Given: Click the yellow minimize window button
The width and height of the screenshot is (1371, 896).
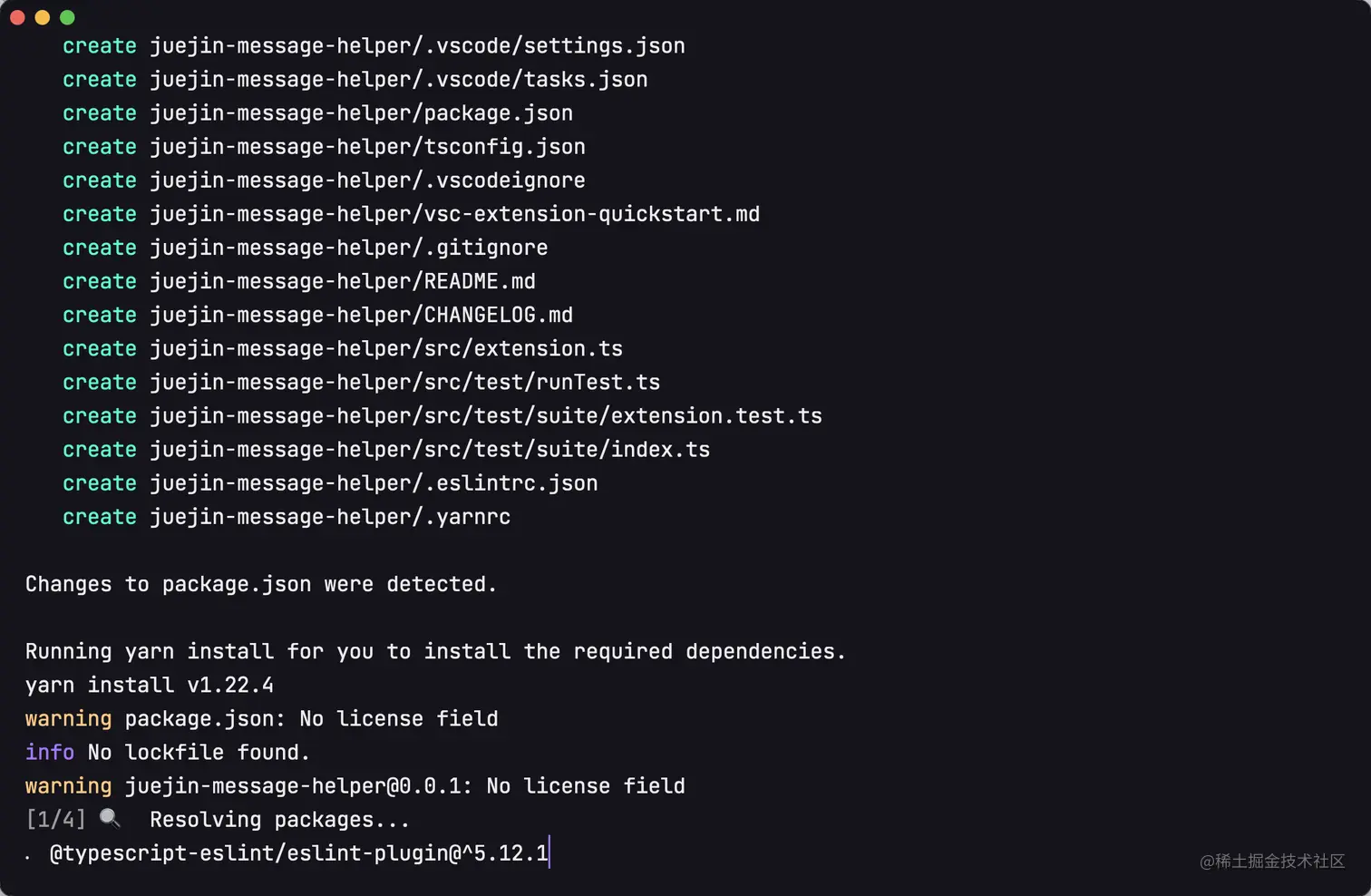Looking at the screenshot, I should 42,17.
